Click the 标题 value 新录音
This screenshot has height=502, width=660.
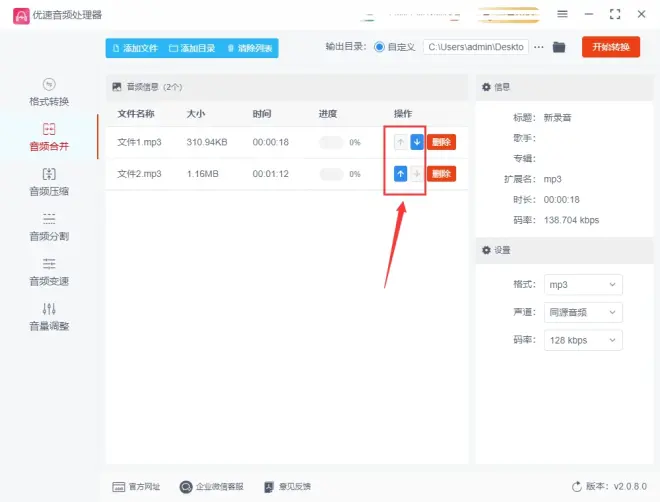(557, 118)
